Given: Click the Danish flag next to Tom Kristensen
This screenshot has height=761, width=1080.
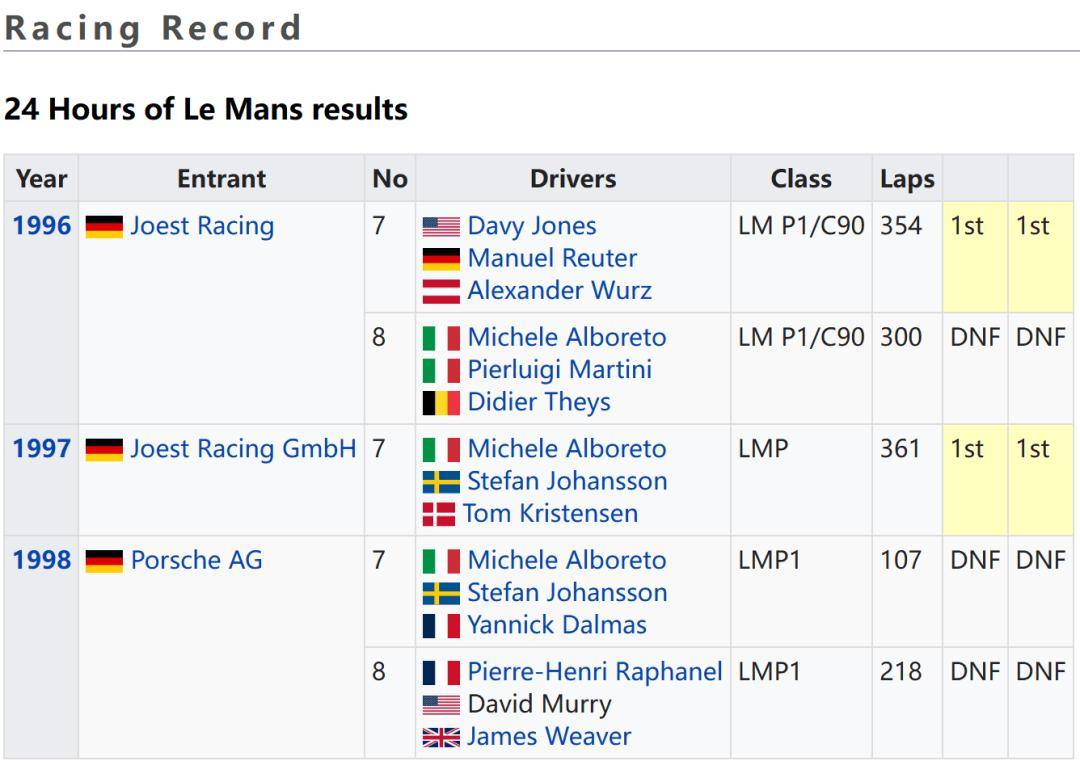Looking at the screenshot, I should pos(439,514).
